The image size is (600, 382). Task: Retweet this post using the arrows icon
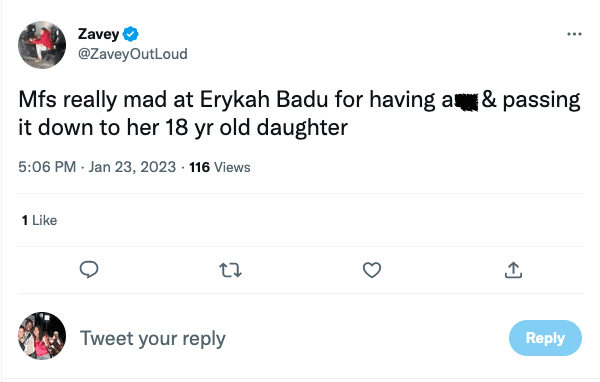pyautogui.click(x=230, y=270)
